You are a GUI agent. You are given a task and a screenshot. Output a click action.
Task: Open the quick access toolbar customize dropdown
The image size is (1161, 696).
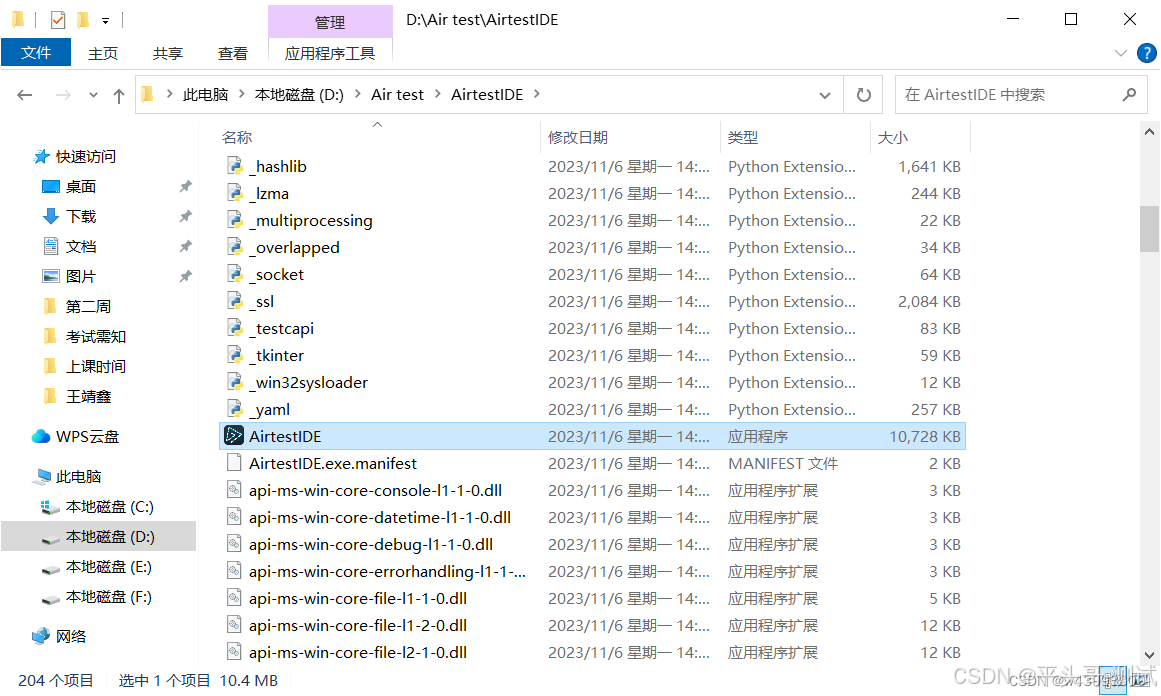tap(106, 20)
